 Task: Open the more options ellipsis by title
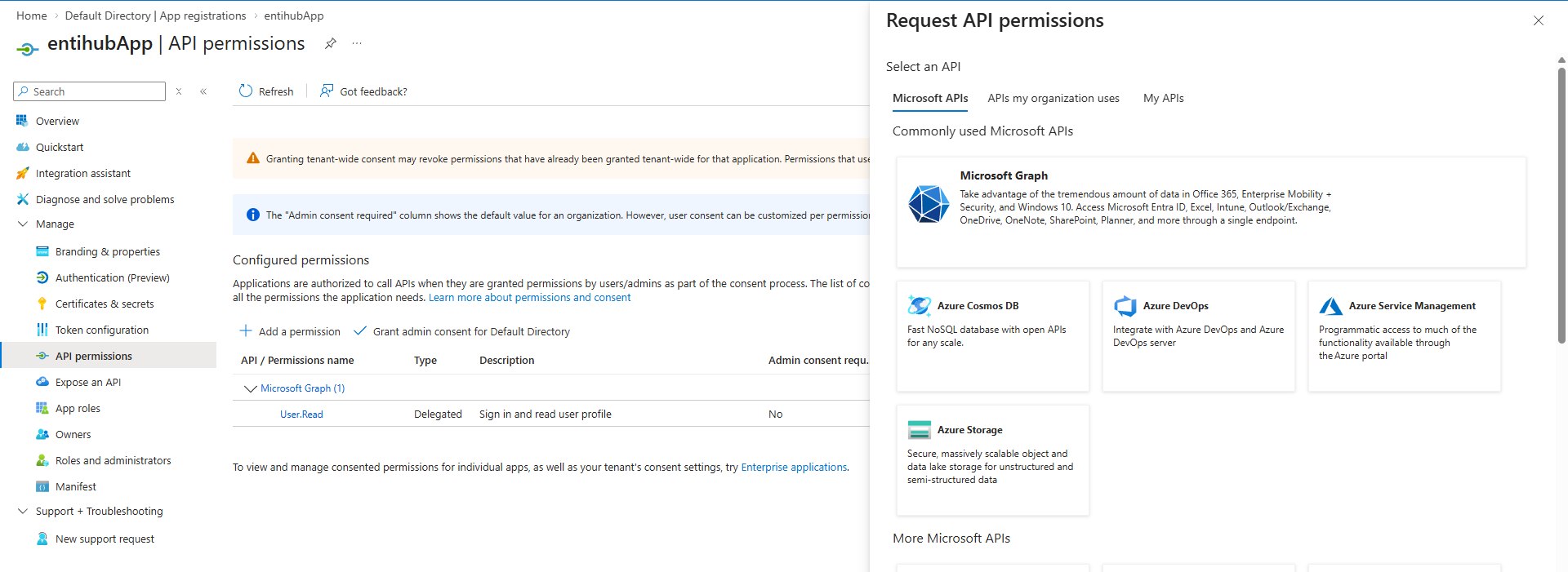click(357, 43)
